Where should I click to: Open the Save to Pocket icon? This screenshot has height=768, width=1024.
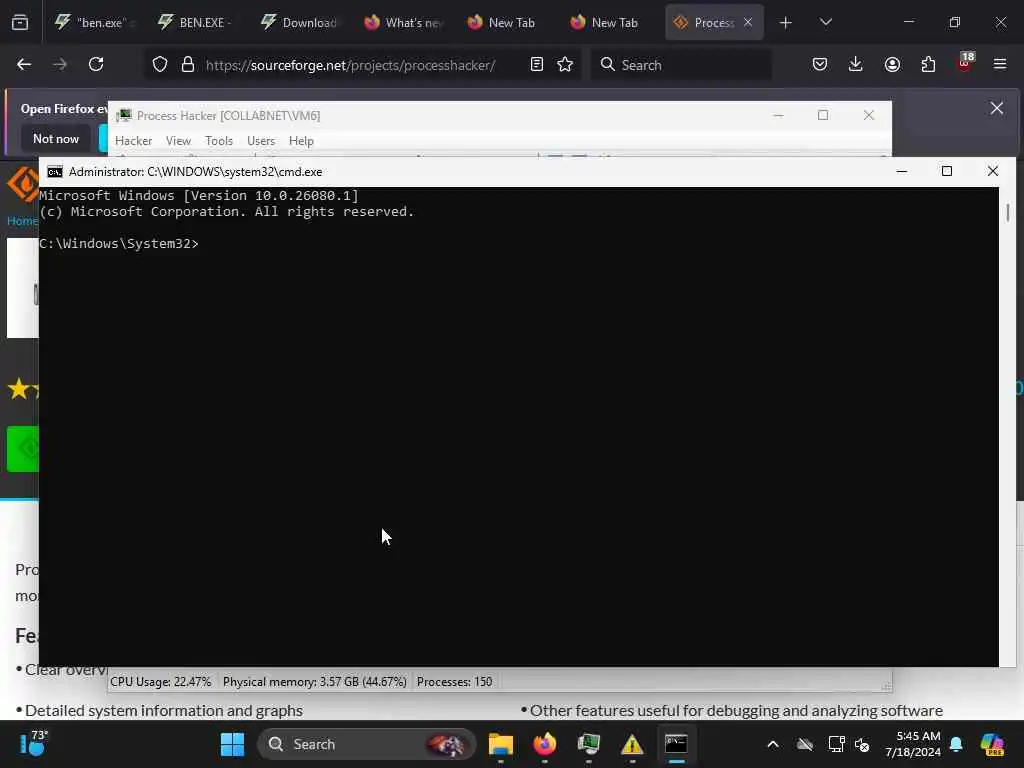tap(820, 64)
